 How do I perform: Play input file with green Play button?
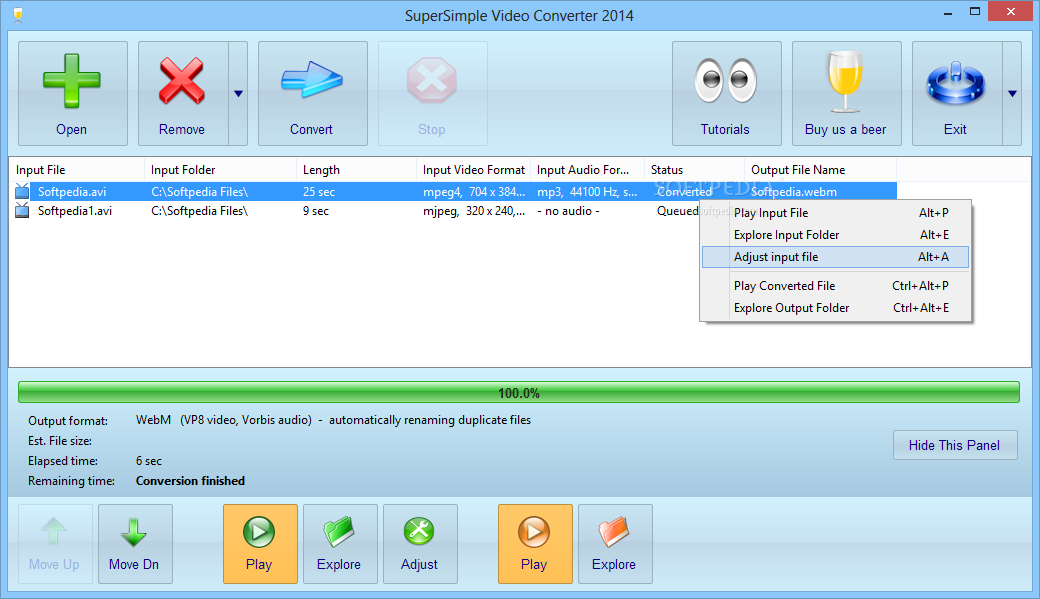click(260, 544)
